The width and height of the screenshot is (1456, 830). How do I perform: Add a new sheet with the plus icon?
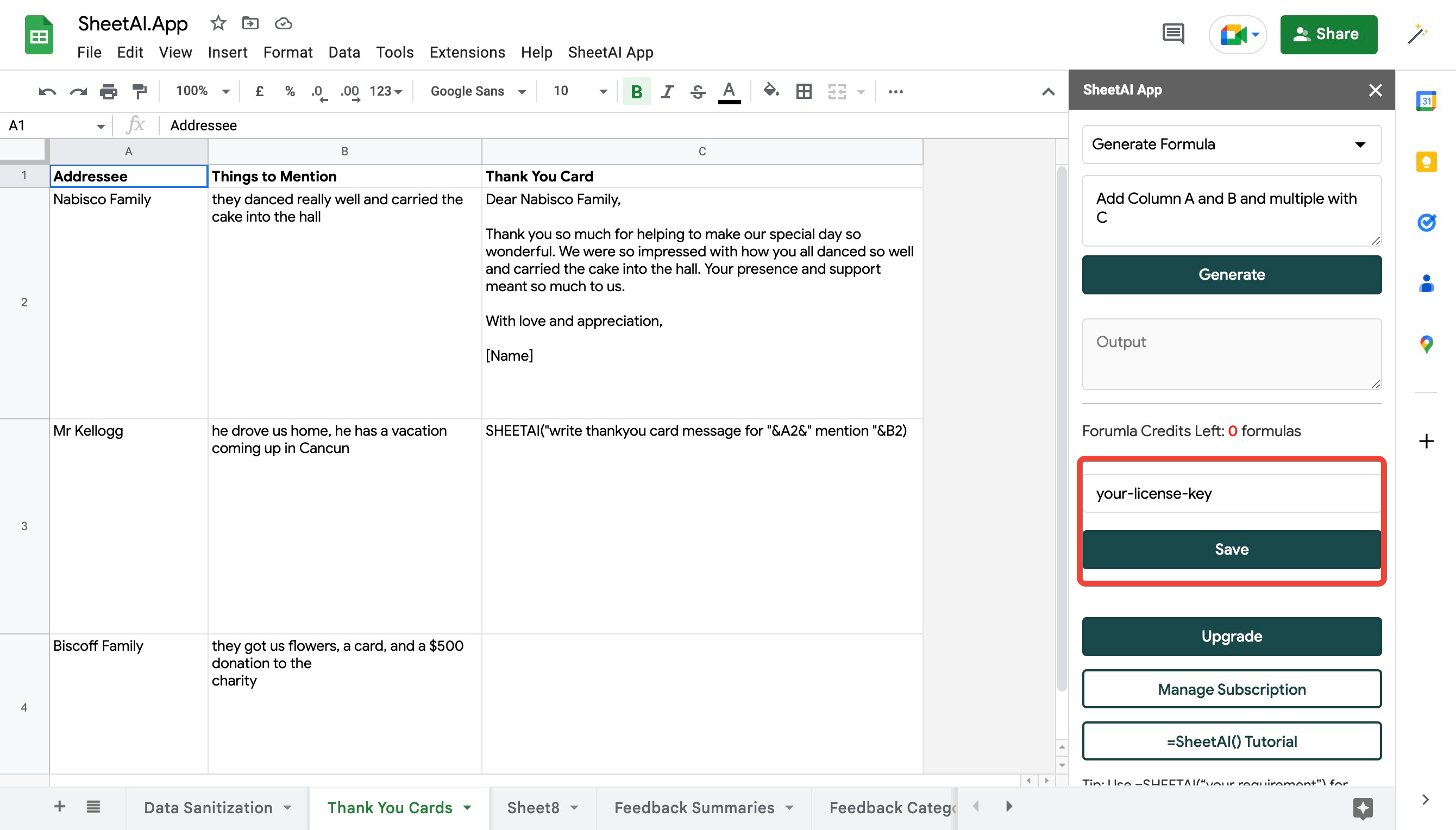point(59,807)
